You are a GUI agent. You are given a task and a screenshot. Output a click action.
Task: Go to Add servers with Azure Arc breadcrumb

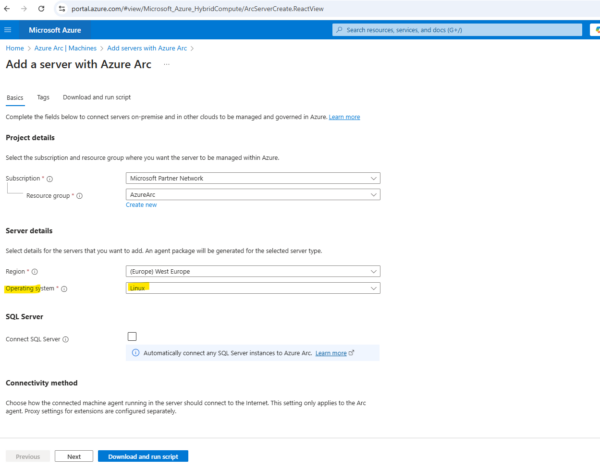click(x=147, y=48)
